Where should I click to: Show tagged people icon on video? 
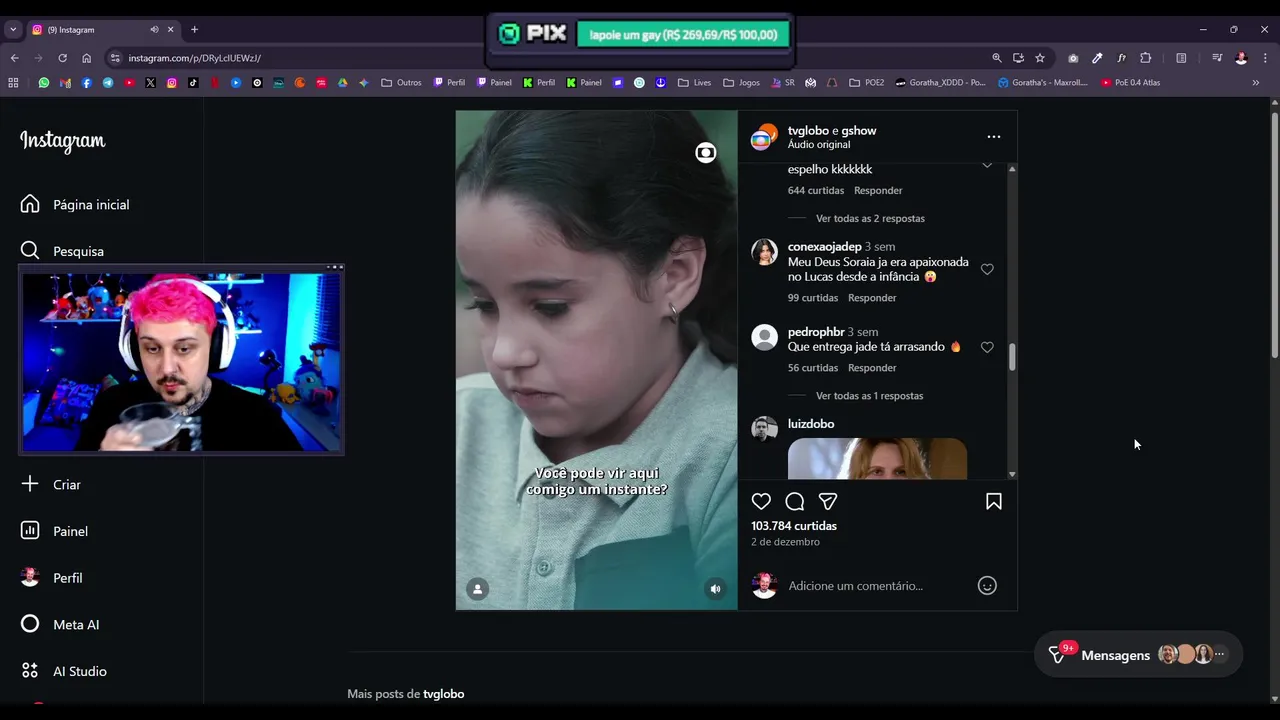(x=478, y=589)
